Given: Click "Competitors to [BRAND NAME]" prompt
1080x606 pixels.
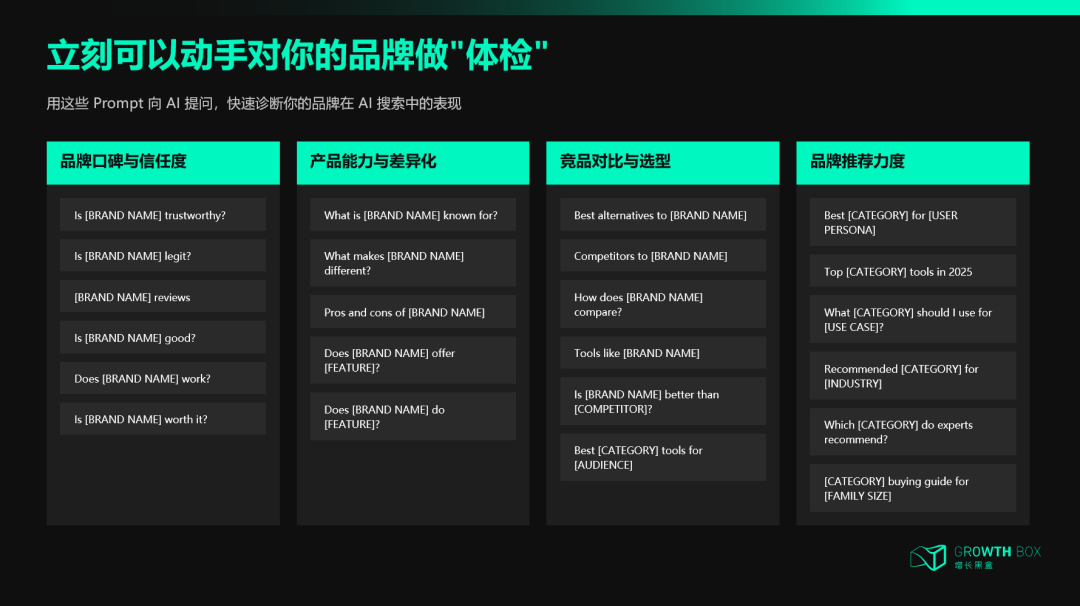Looking at the screenshot, I should [x=662, y=255].
